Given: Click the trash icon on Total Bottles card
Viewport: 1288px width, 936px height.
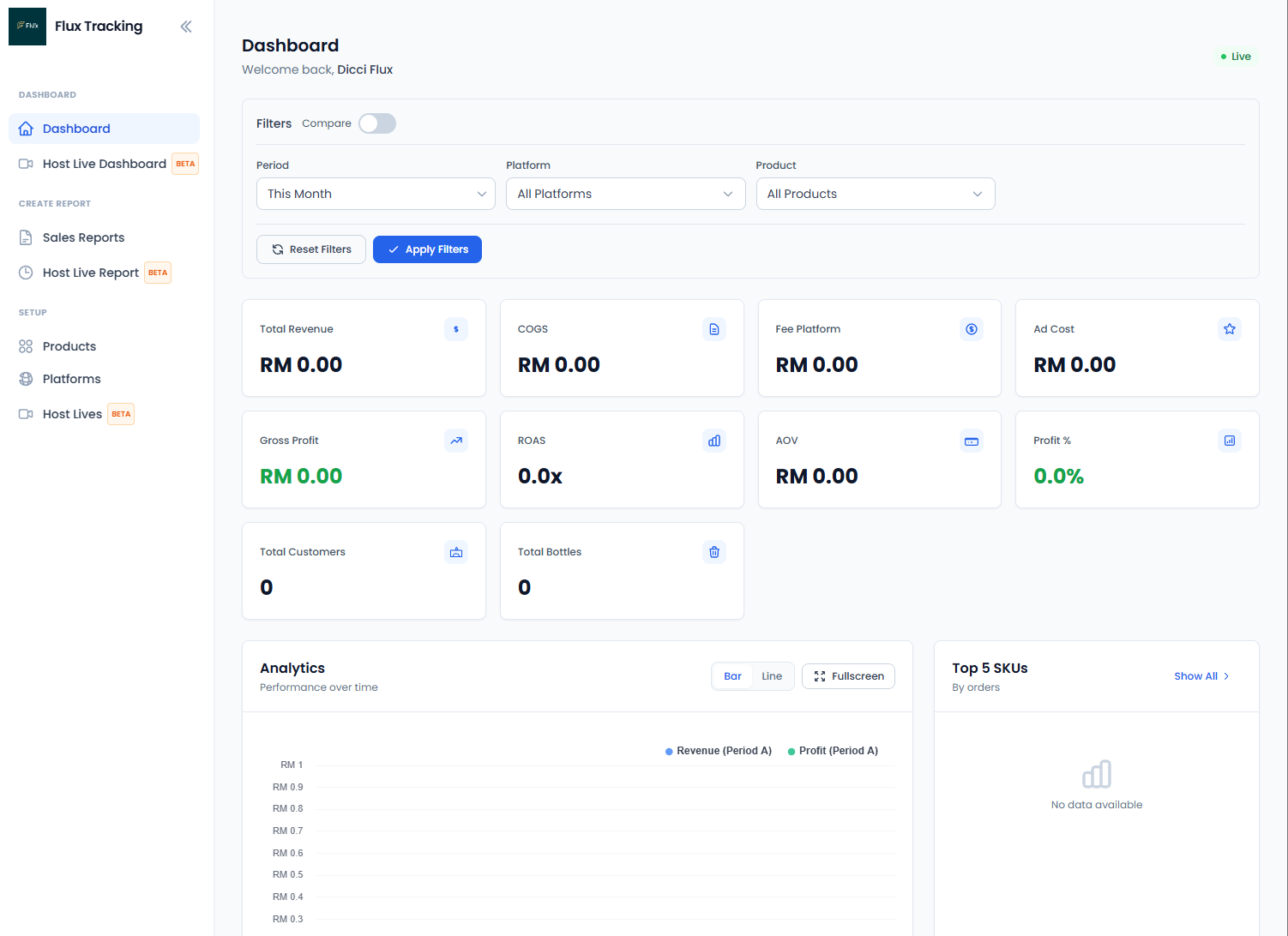Looking at the screenshot, I should (713, 551).
